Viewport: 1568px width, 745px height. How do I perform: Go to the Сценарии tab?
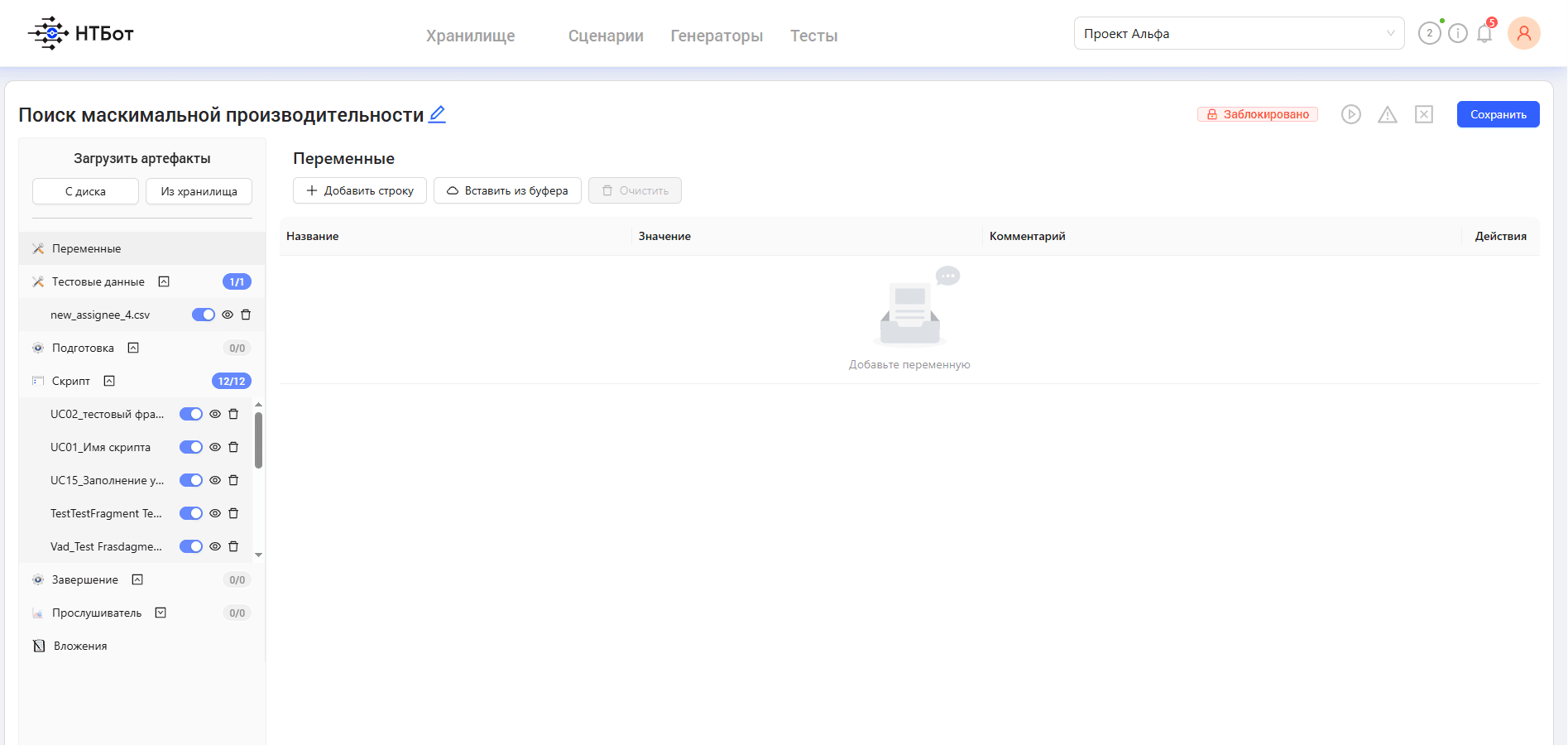coord(606,36)
